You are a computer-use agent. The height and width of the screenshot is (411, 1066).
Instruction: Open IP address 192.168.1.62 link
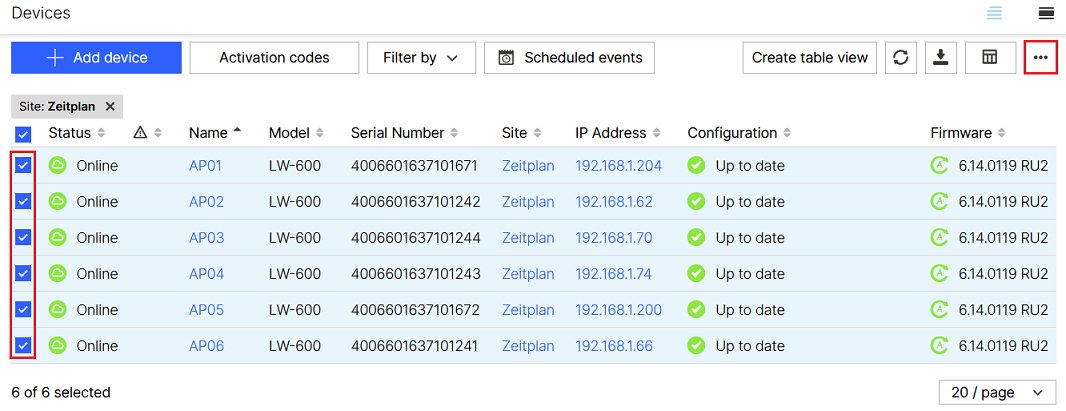coord(613,202)
